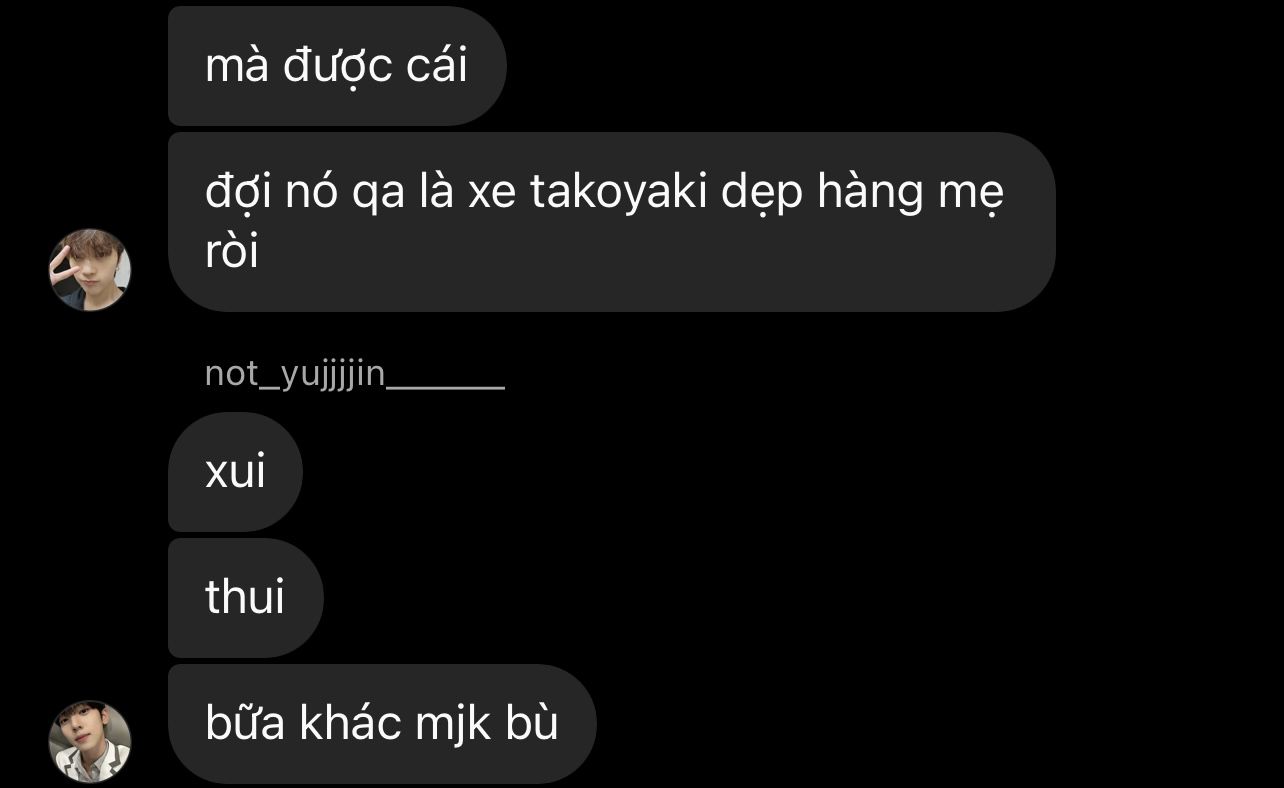
Task: Open the not_yujjjjin______ profile from the username label
Action: [x=354, y=374]
